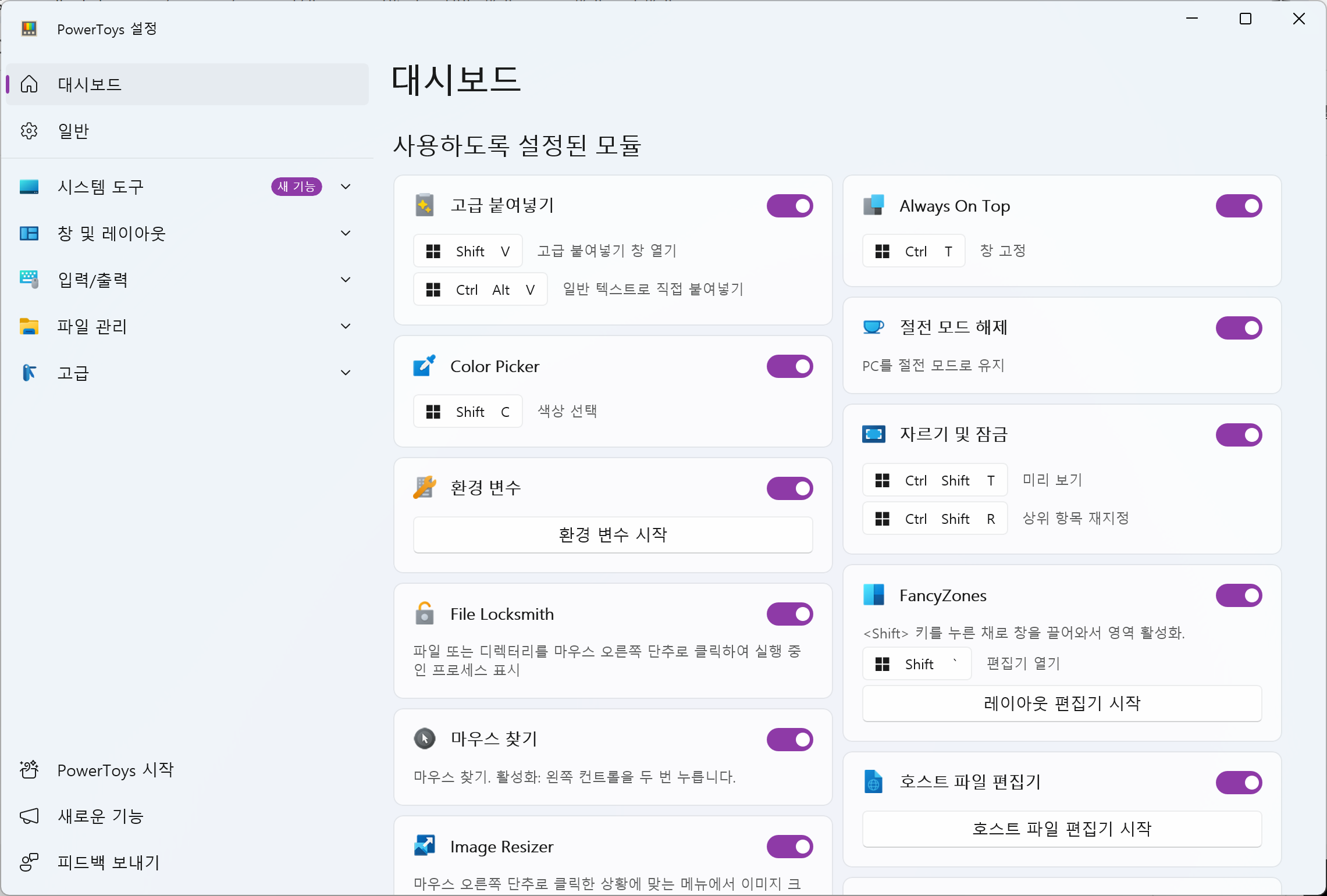Image resolution: width=1327 pixels, height=896 pixels.
Task: Click the File Locksmith padlock icon
Action: click(424, 613)
